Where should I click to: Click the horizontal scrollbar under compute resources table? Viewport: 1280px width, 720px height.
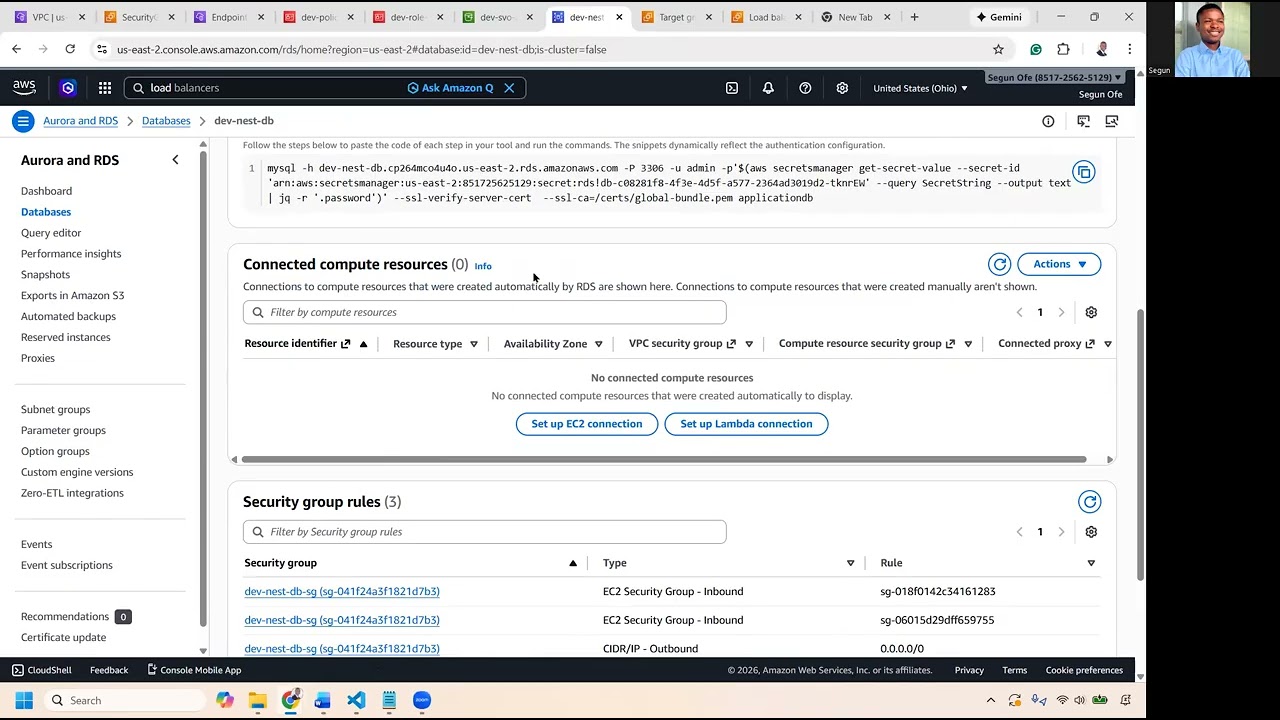tap(664, 460)
